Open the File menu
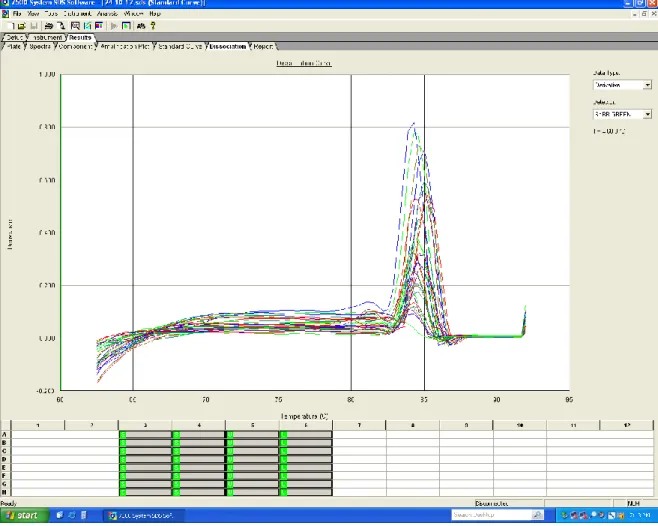The width and height of the screenshot is (658, 526). 17,14
